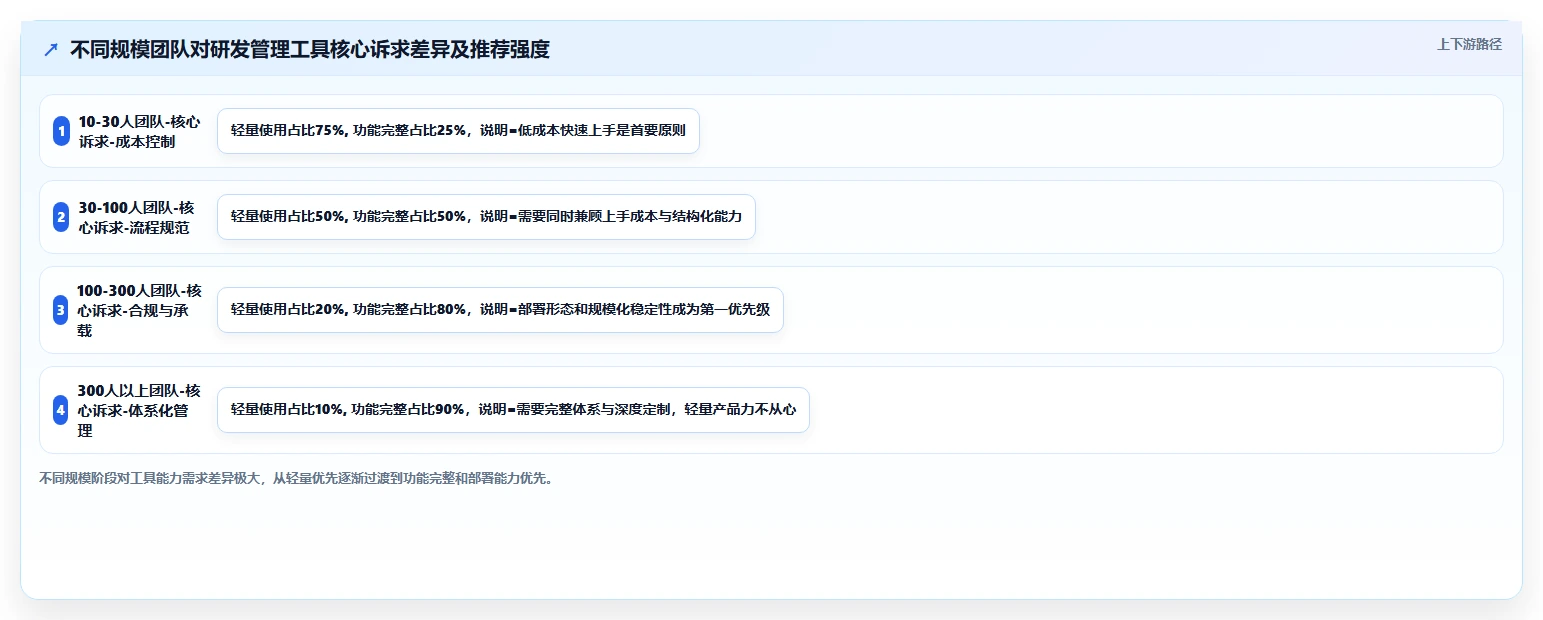Click step badge number 2
This screenshot has height=620, width=1543.
pos(61,217)
